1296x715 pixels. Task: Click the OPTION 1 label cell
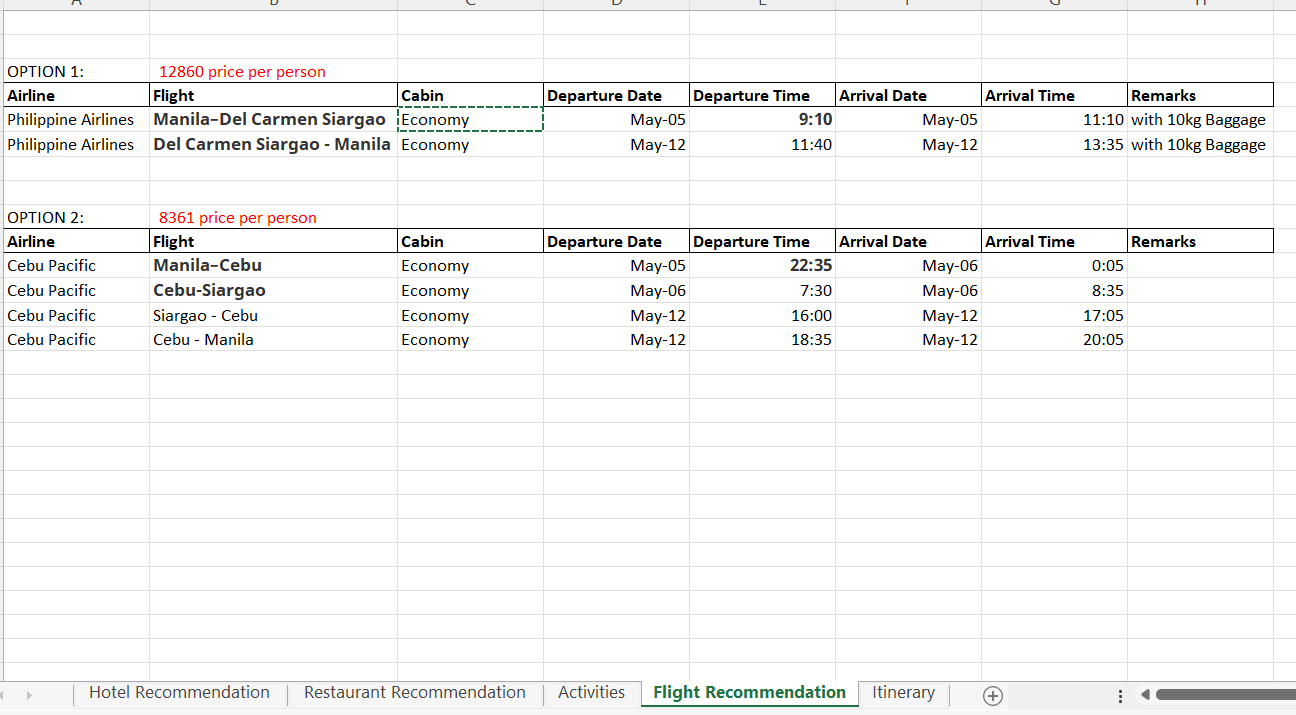(46, 72)
